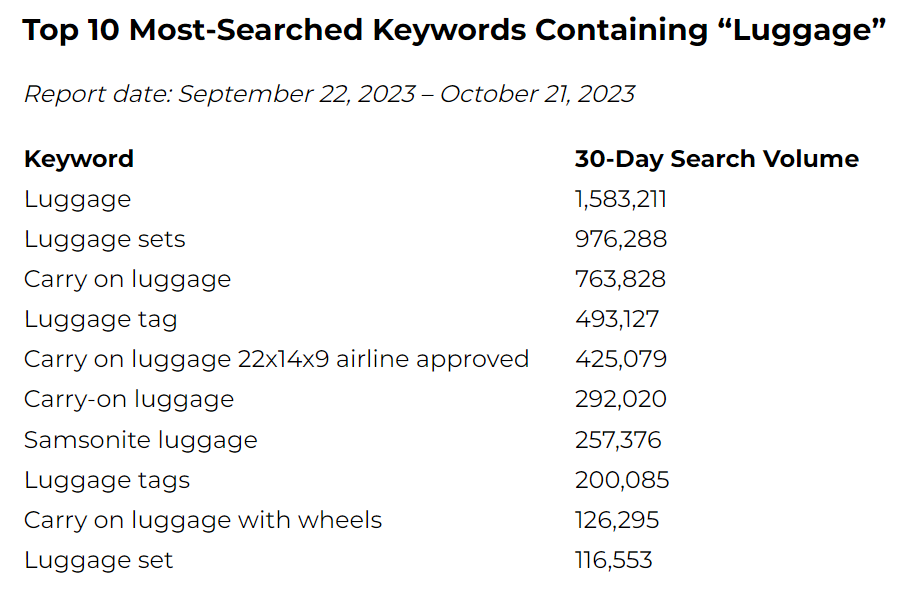Click the table title heading
The height and width of the screenshot is (592, 898).
454,30
